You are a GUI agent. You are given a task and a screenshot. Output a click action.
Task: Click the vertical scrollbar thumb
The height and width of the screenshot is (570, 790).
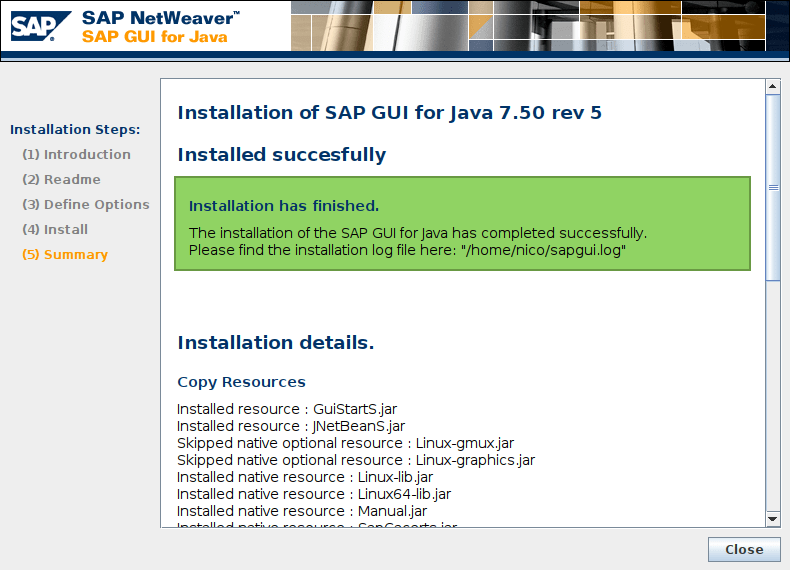pos(772,187)
